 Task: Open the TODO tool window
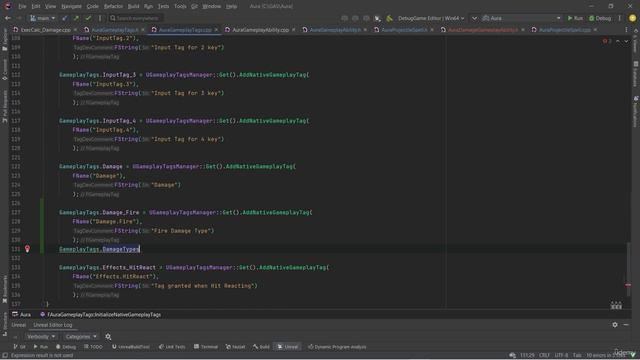[93, 347]
